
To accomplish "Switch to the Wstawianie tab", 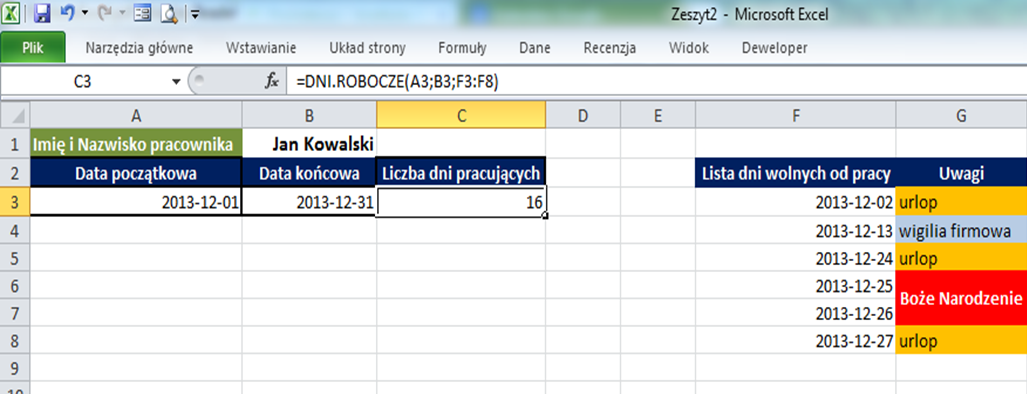I will pos(261,48).
